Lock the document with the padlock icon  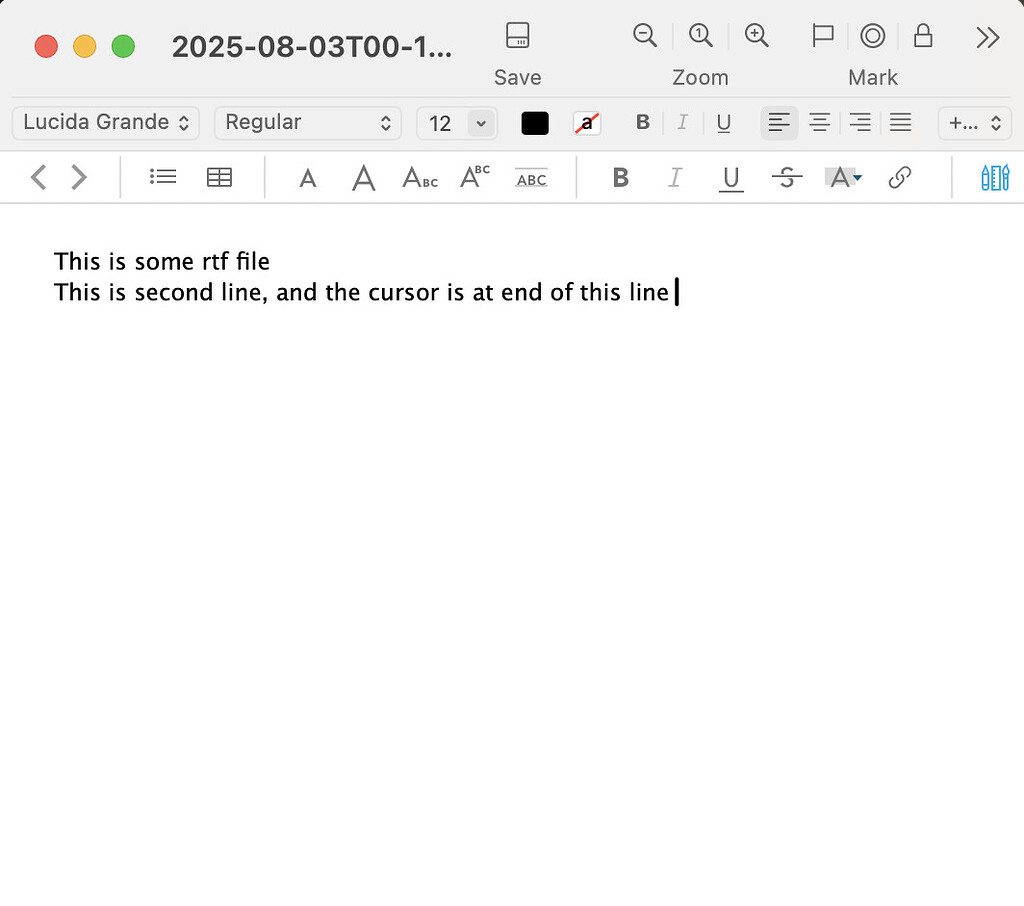(x=923, y=36)
